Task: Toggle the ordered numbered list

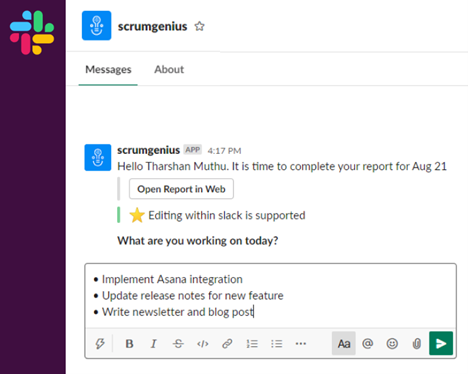Action: [252, 344]
